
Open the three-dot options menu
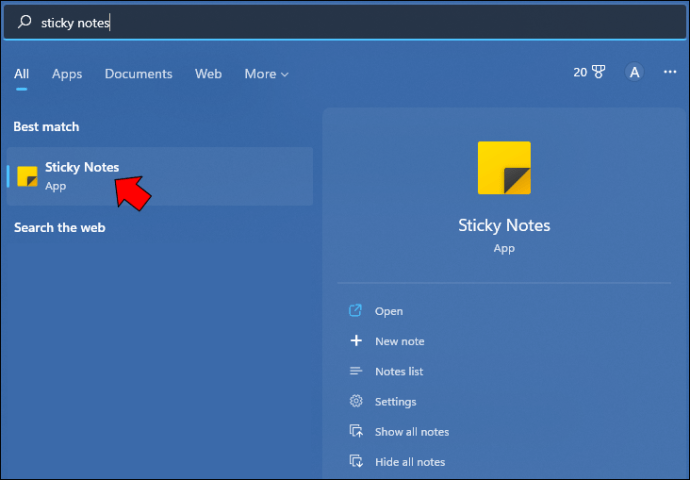670,72
